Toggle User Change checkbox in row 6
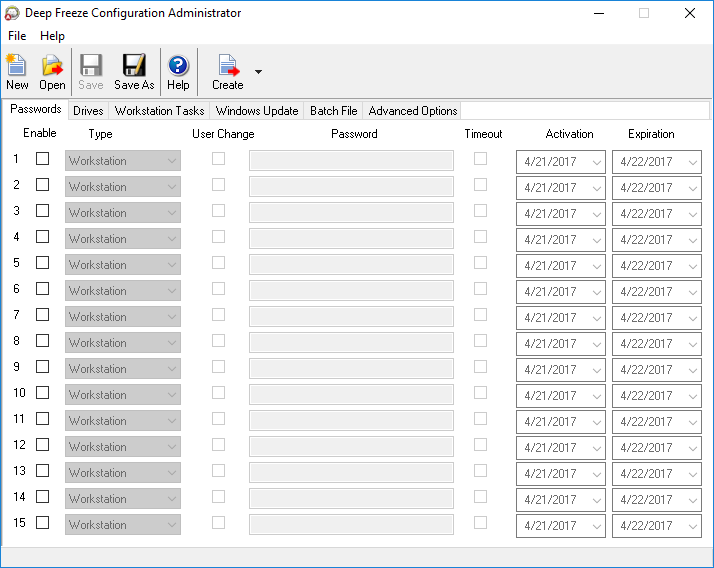The width and height of the screenshot is (714, 568). pyautogui.click(x=219, y=288)
